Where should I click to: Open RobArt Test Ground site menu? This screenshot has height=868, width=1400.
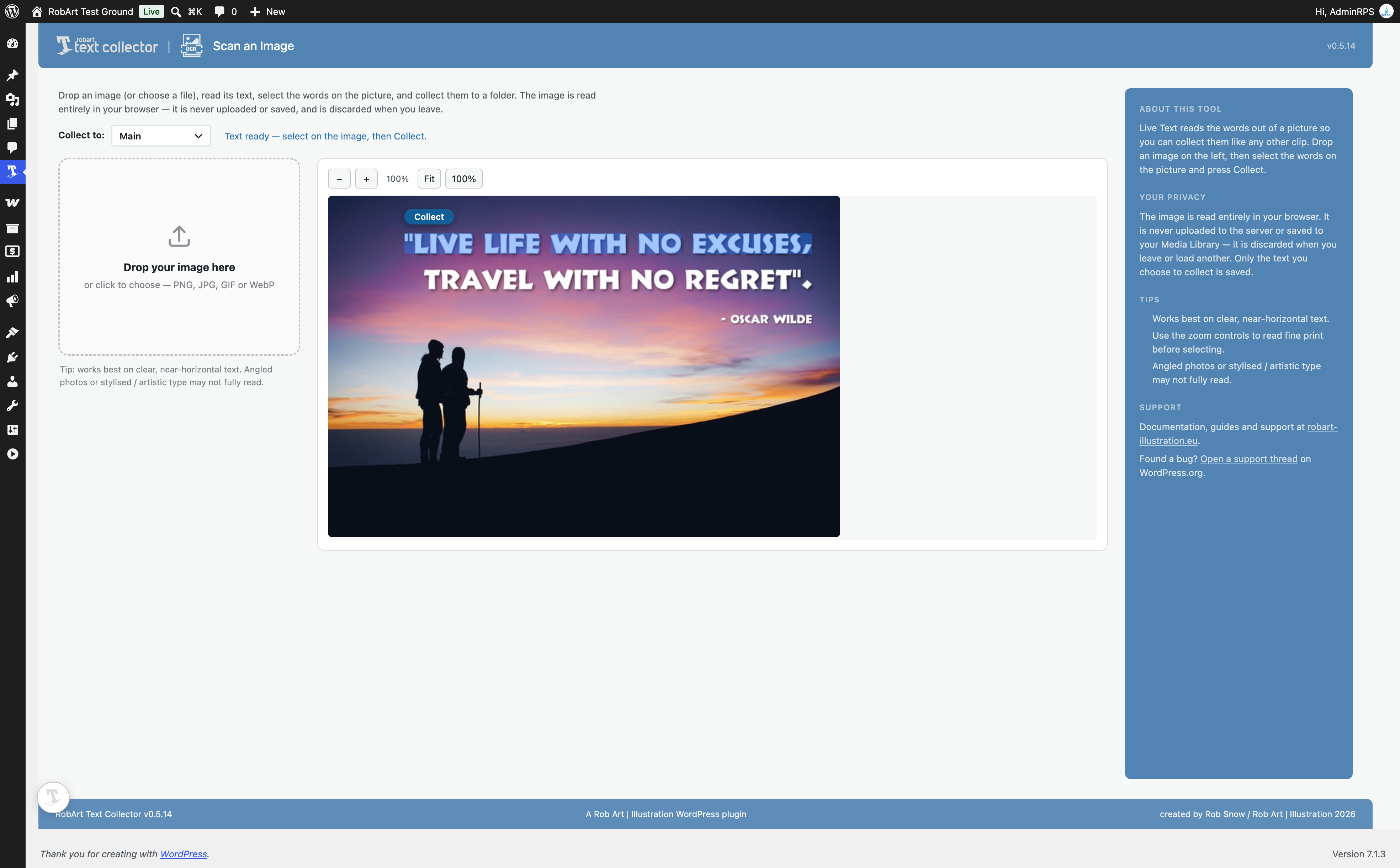(x=83, y=11)
